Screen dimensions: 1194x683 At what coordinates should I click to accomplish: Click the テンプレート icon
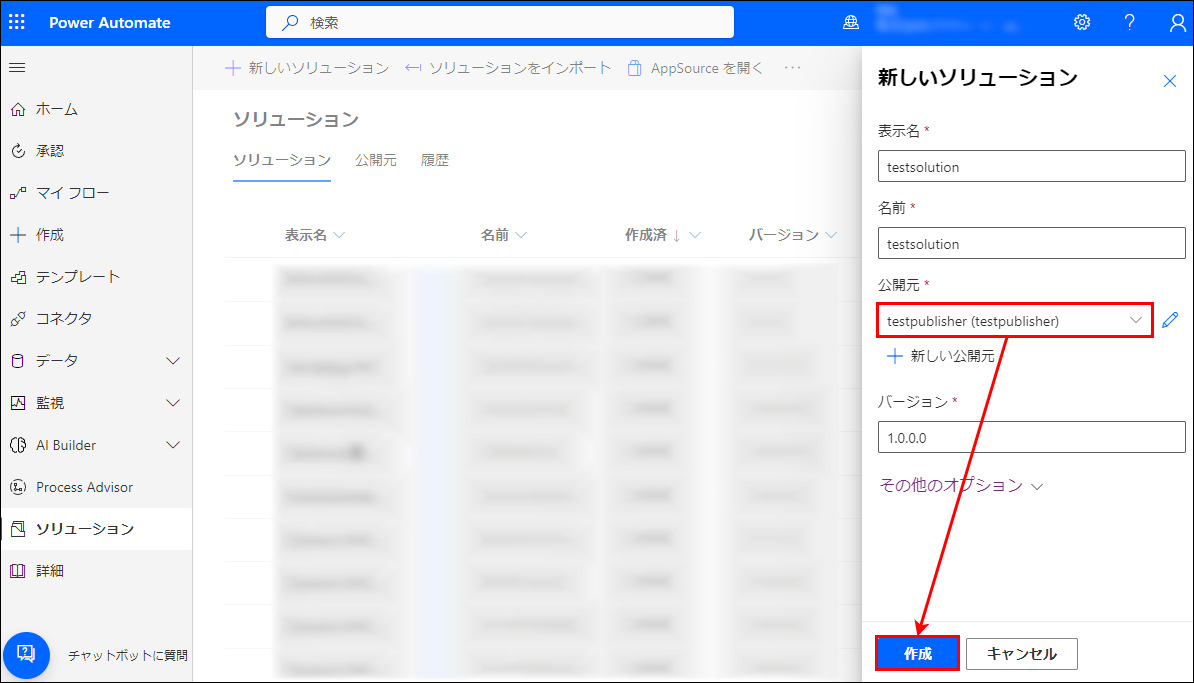tap(18, 277)
